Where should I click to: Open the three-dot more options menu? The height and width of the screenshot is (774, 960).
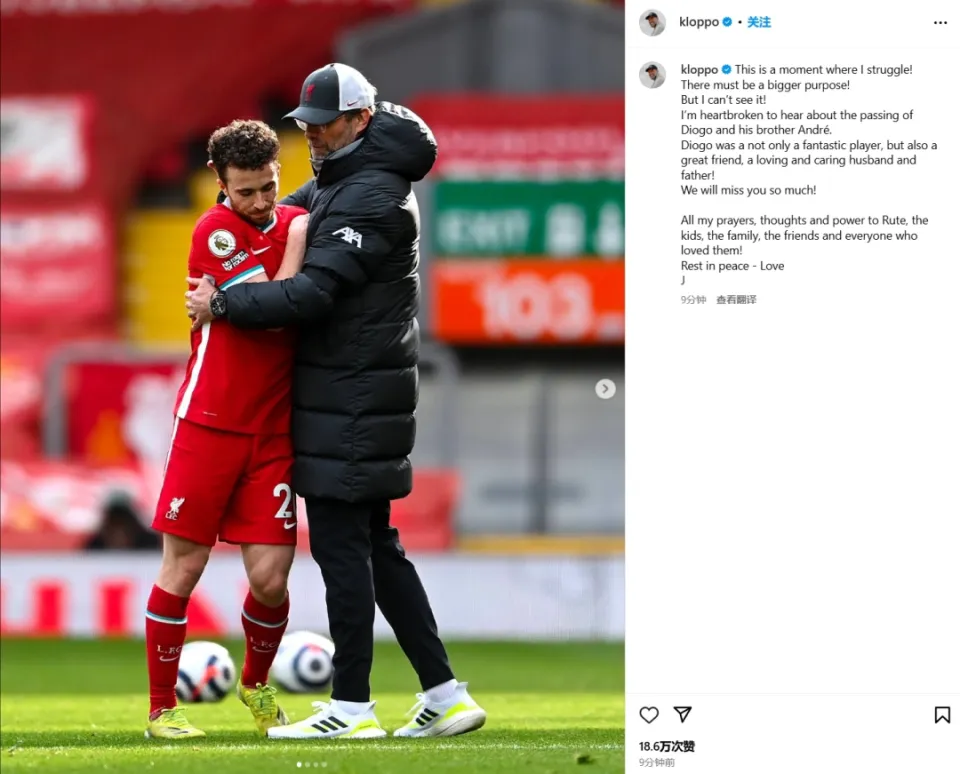point(940,23)
